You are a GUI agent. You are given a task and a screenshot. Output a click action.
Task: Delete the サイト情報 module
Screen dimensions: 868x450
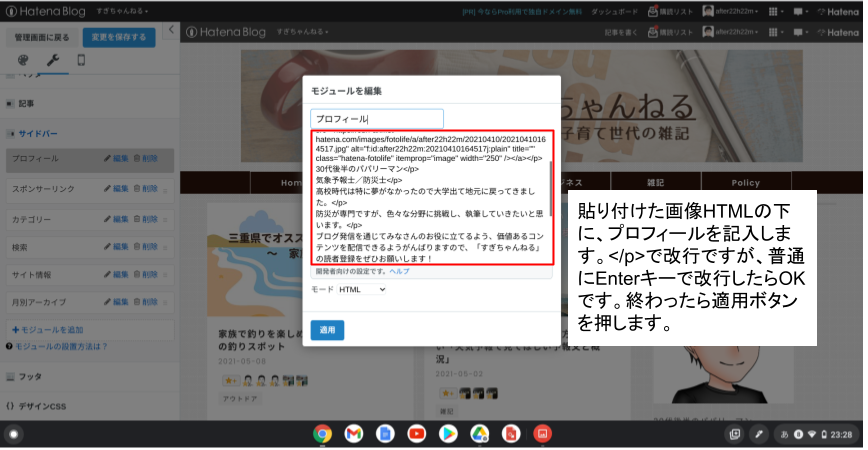[146, 275]
